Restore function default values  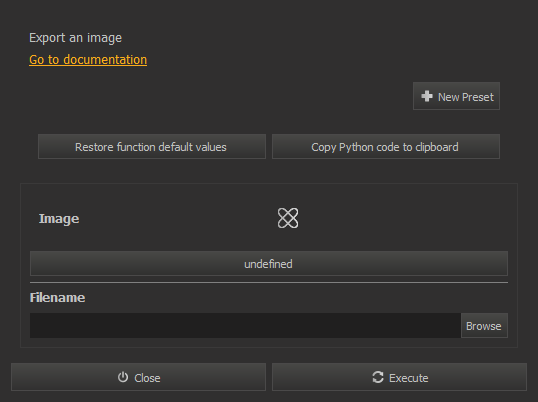pos(152,146)
